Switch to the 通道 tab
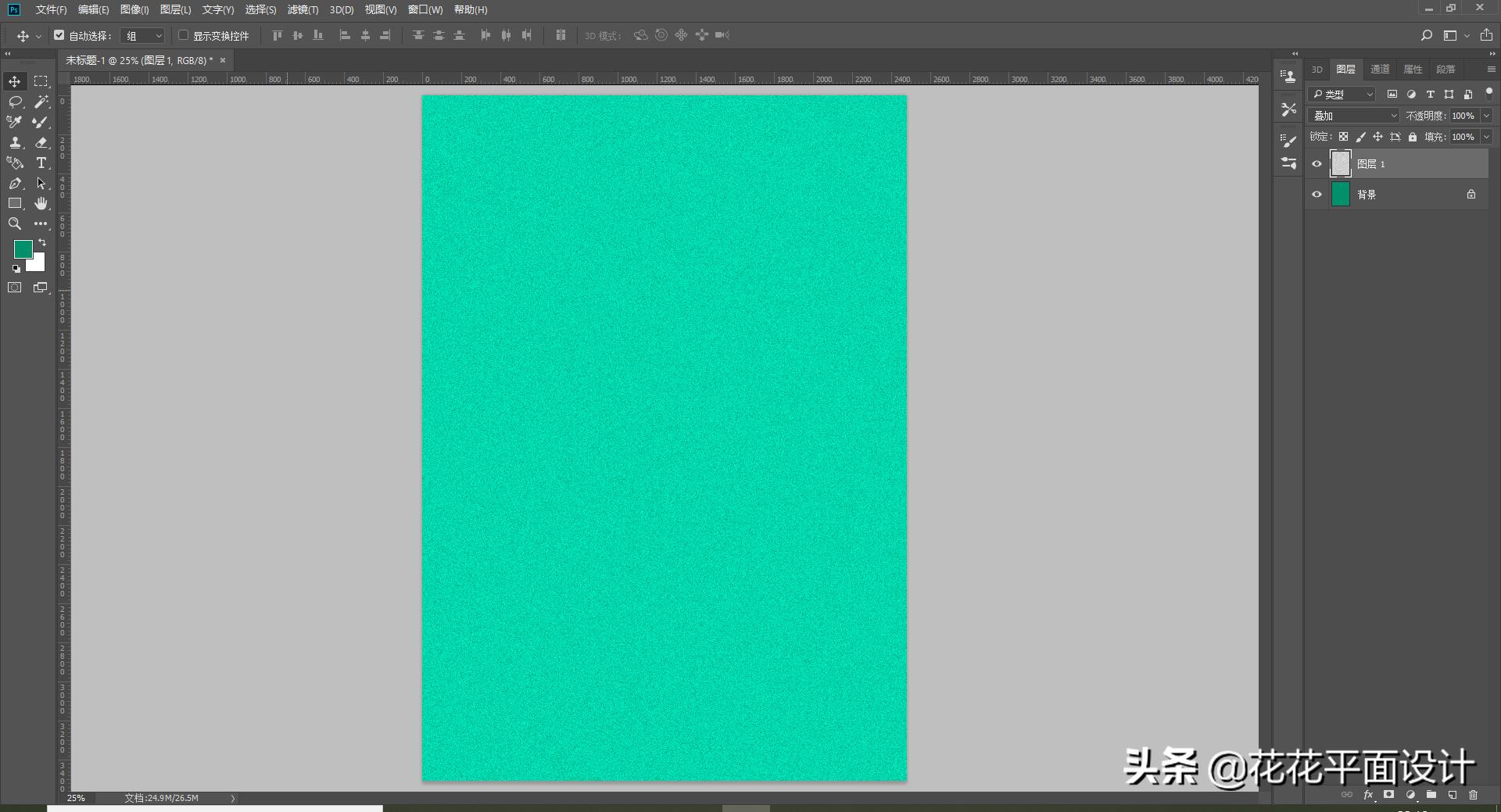The width and height of the screenshot is (1501, 812). pos(1380,70)
